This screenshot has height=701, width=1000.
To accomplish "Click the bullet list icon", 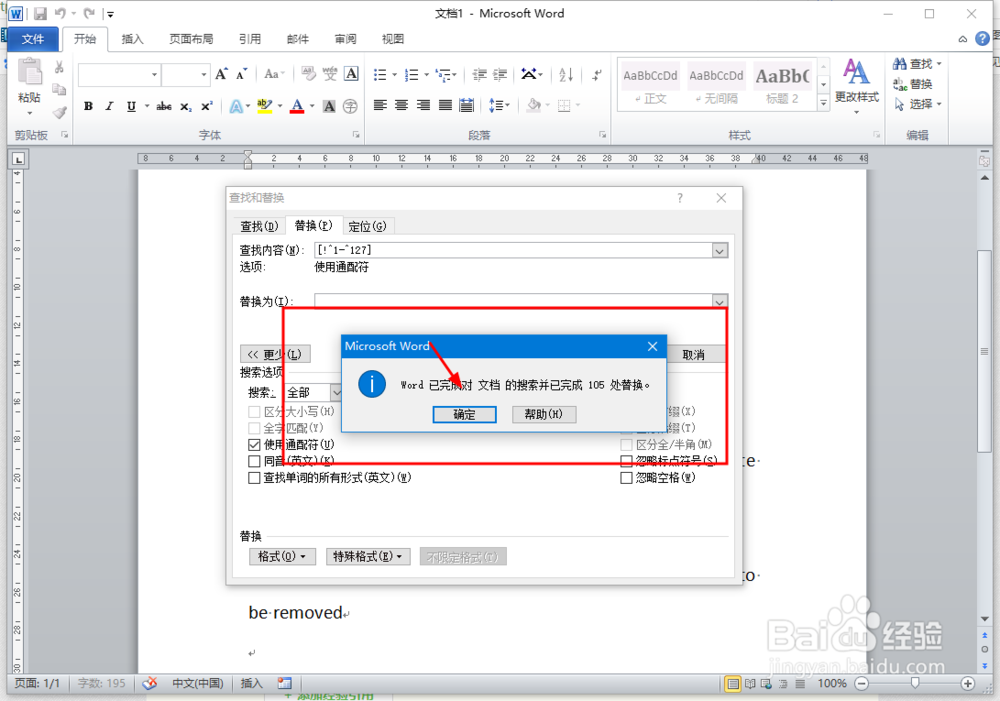I will (380, 75).
